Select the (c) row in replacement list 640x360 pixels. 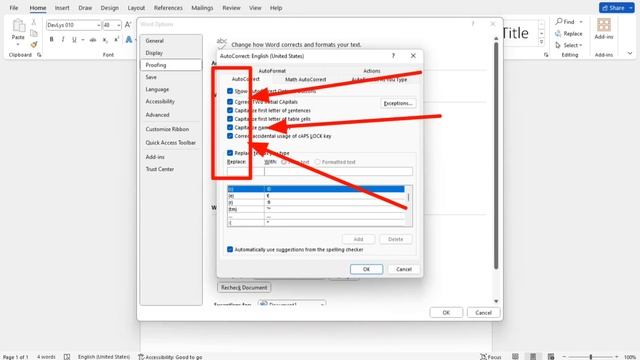coord(316,189)
